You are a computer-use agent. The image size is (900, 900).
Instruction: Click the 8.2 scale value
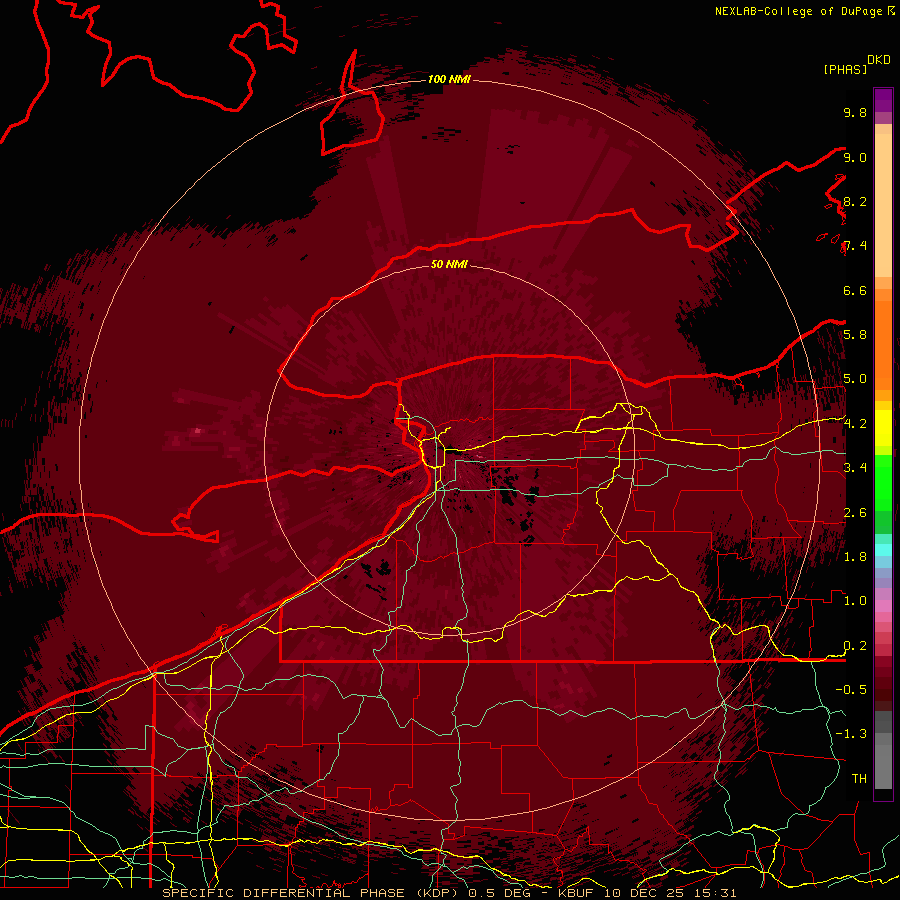pos(855,201)
